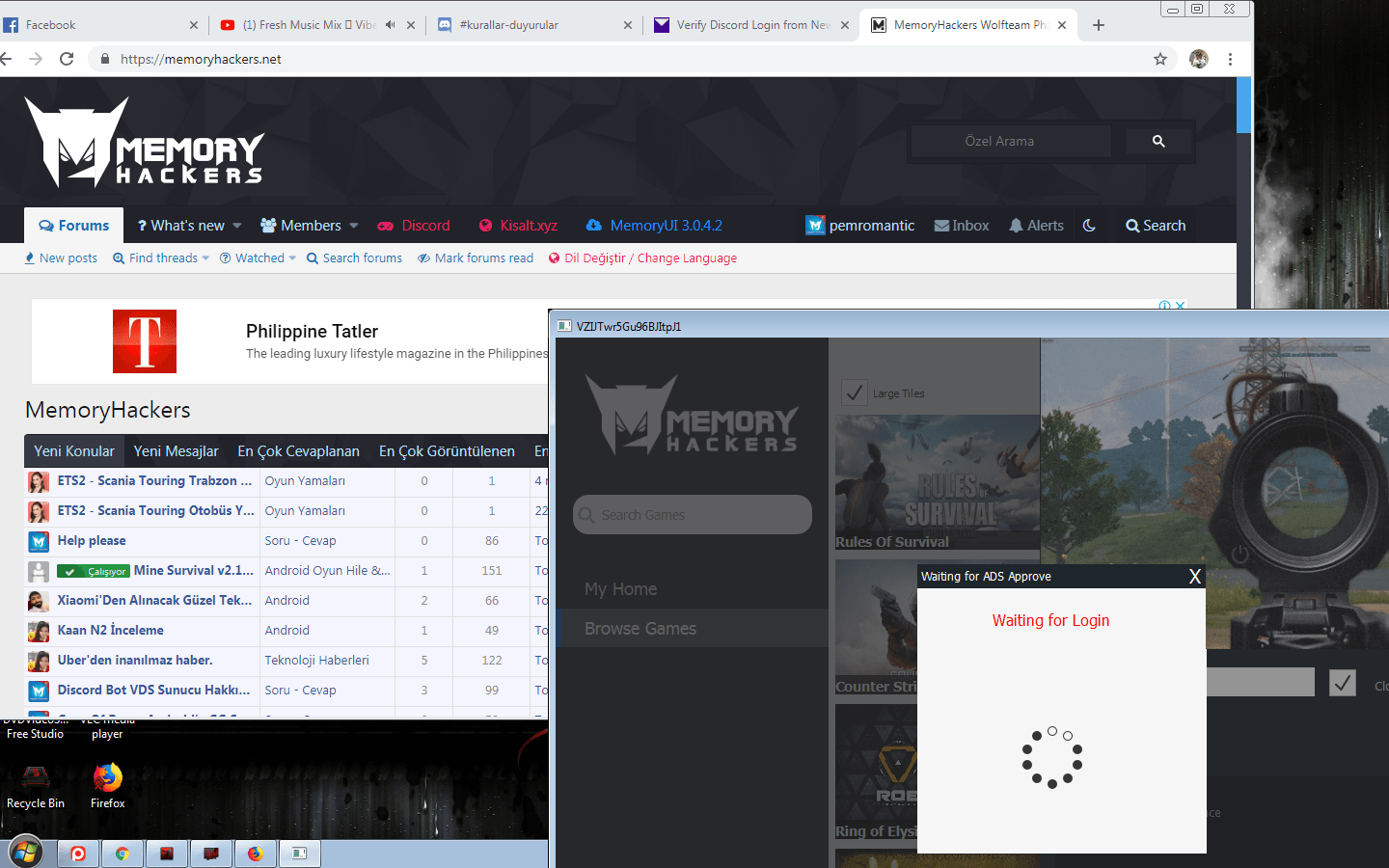Screen dimensions: 1389x868
Task: Expand the What's new dropdown arrow
Action: pos(237,226)
